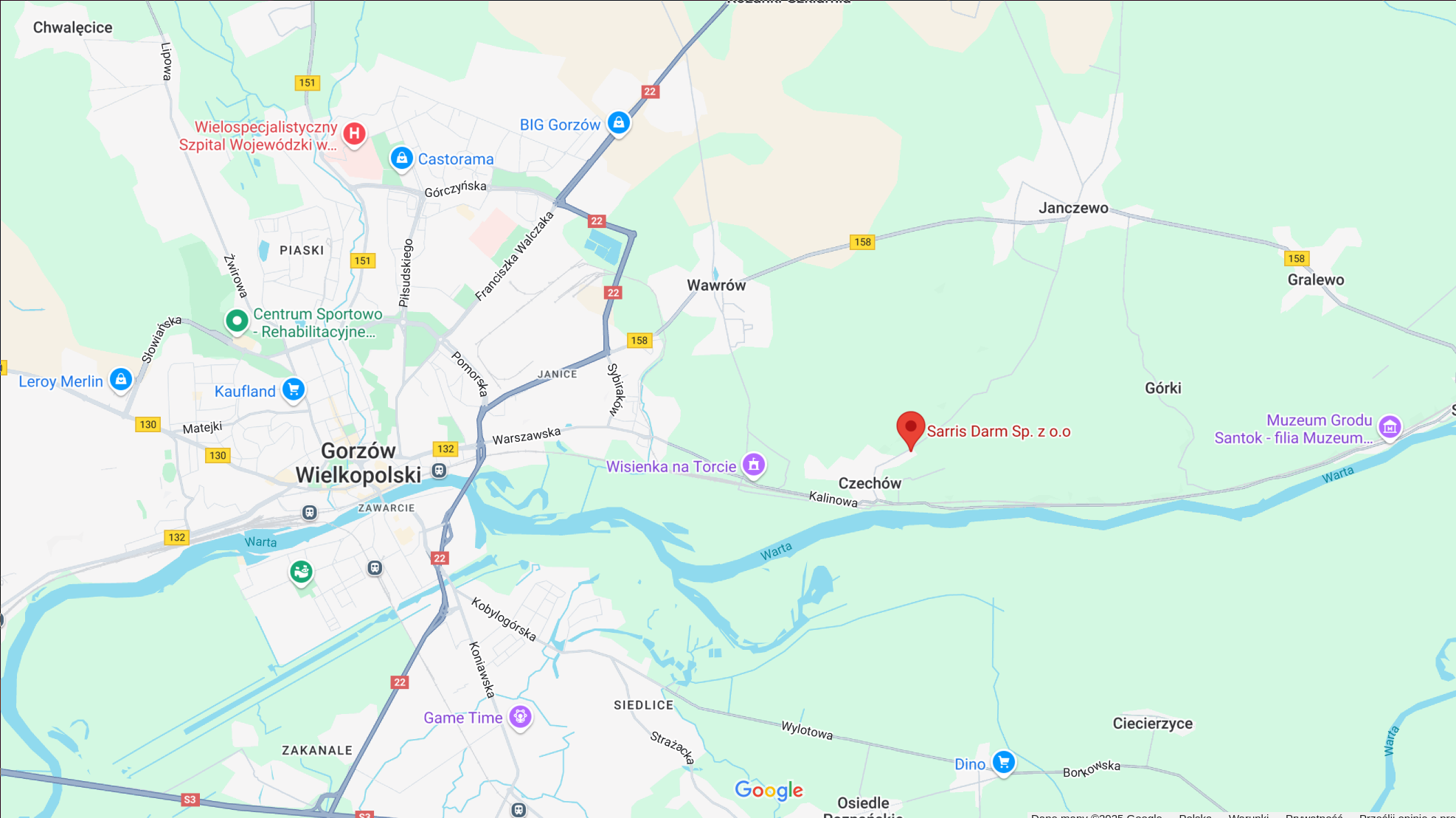Select the Leroy Merlin store icon
Image resolution: width=1456 pixels, height=818 pixels.
pos(121,381)
